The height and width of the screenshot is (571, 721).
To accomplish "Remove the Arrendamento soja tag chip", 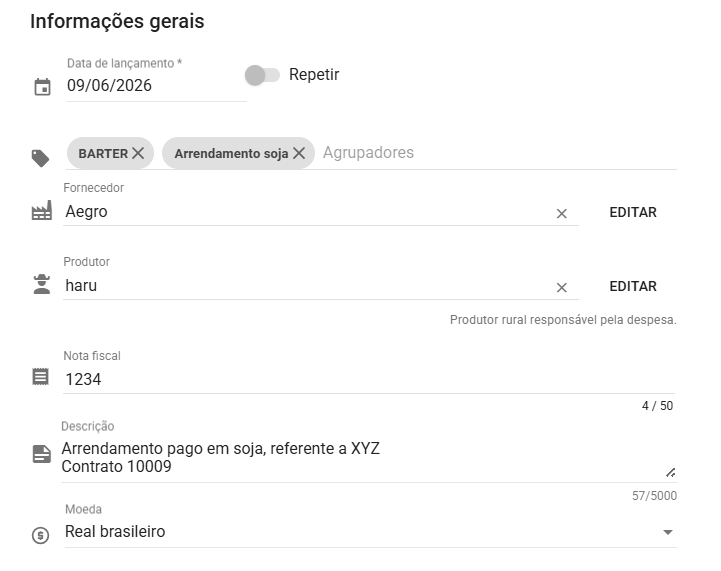I will pos(299,153).
